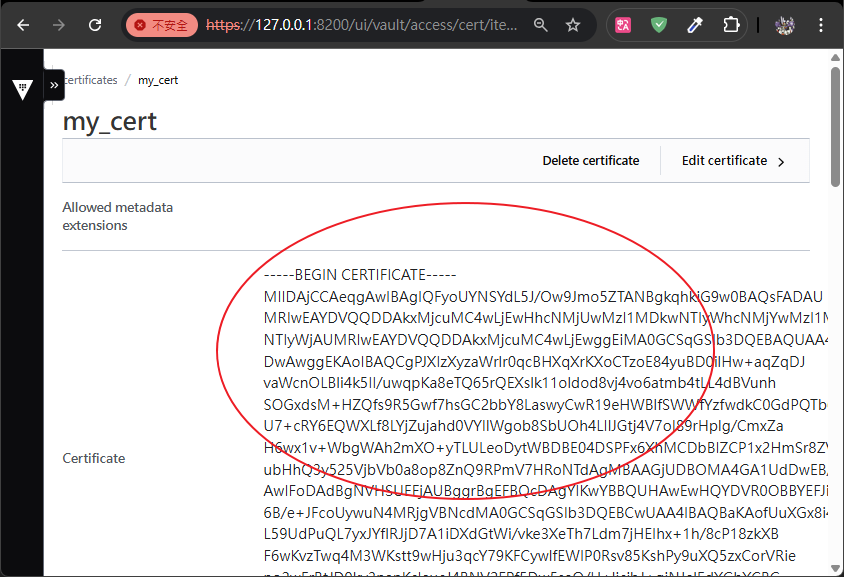844x577 pixels.
Task: Open the browser three-dot menu
Action: [x=822, y=25]
